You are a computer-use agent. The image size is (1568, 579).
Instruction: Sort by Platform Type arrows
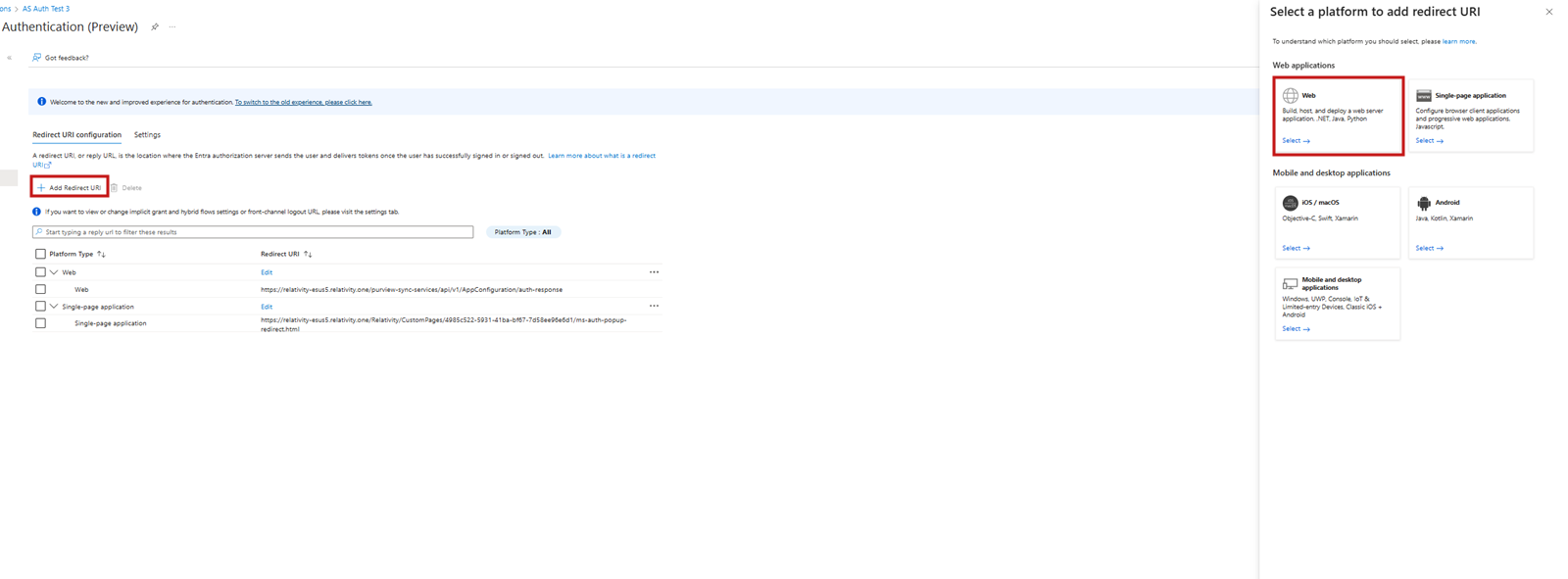tap(101, 254)
